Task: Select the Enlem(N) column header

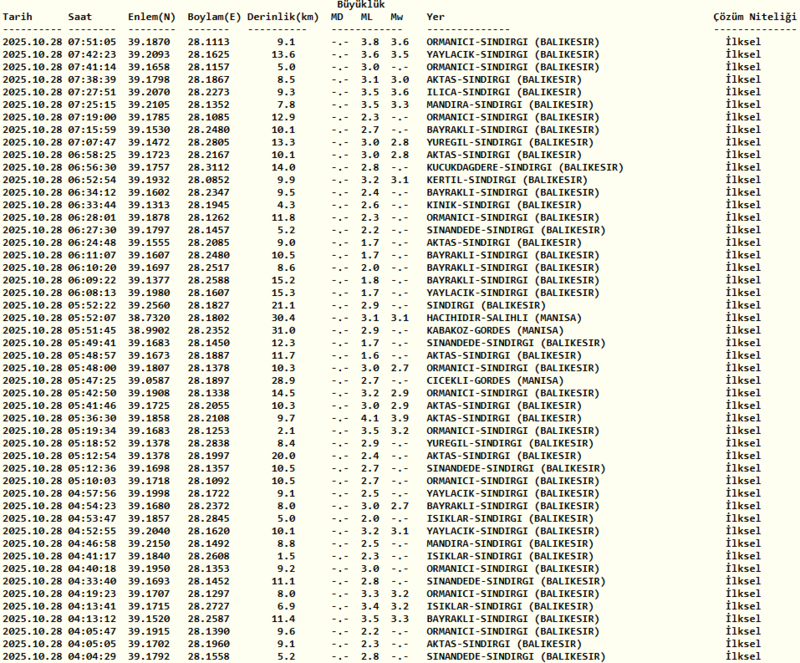Action: click(x=151, y=18)
